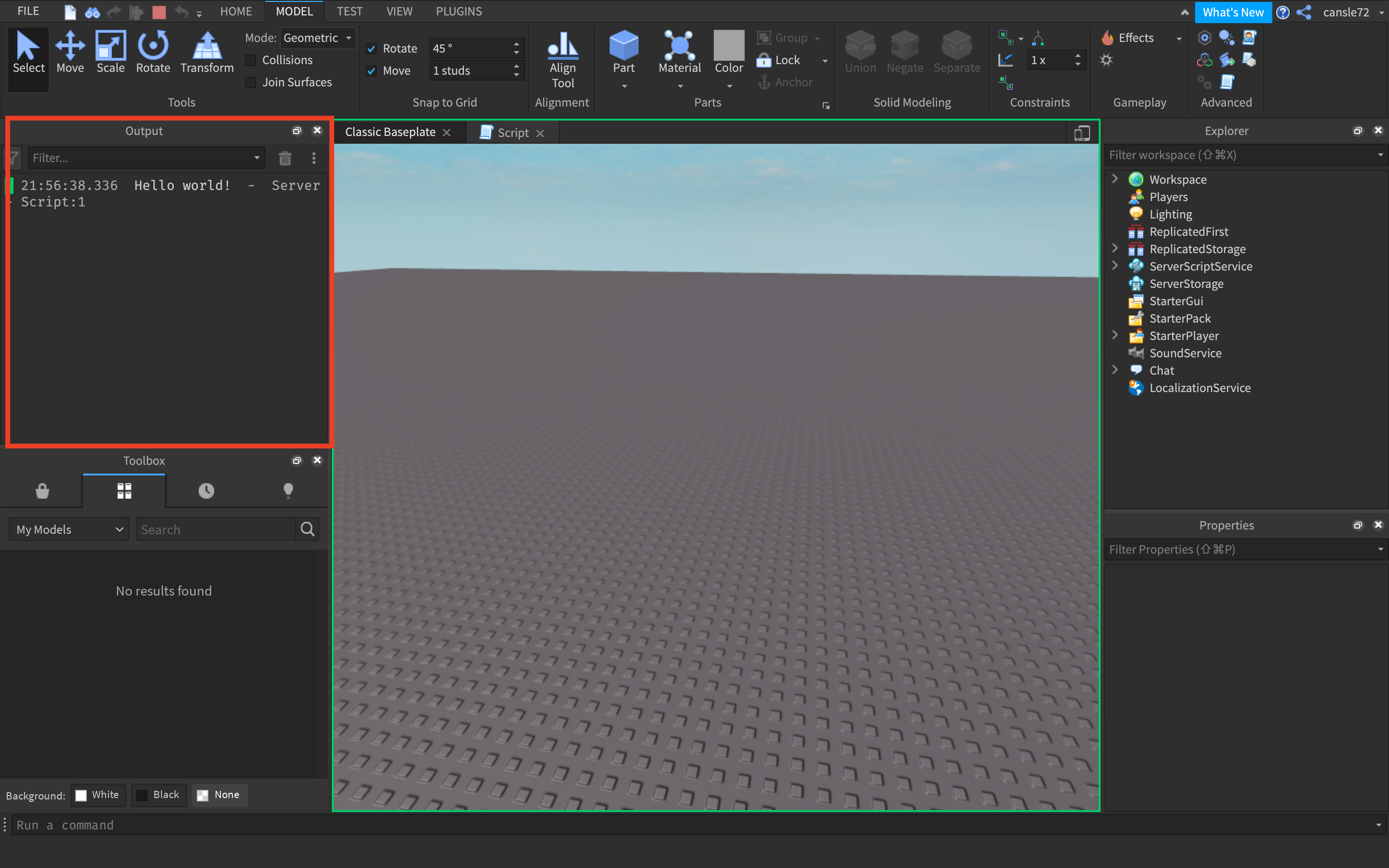1389x868 pixels.
Task: Set background to Black
Action: (x=158, y=795)
